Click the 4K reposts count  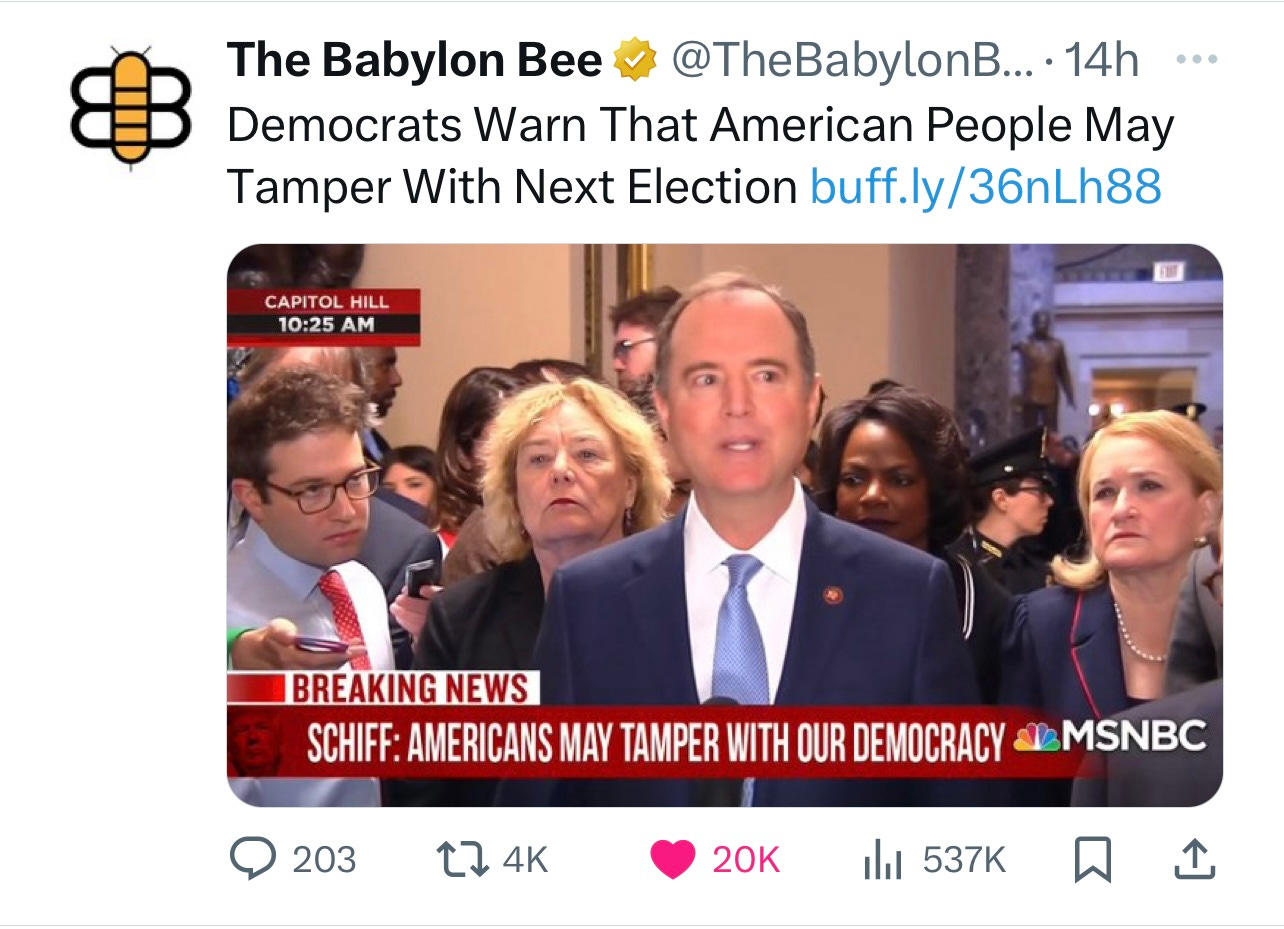[x=526, y=860]
